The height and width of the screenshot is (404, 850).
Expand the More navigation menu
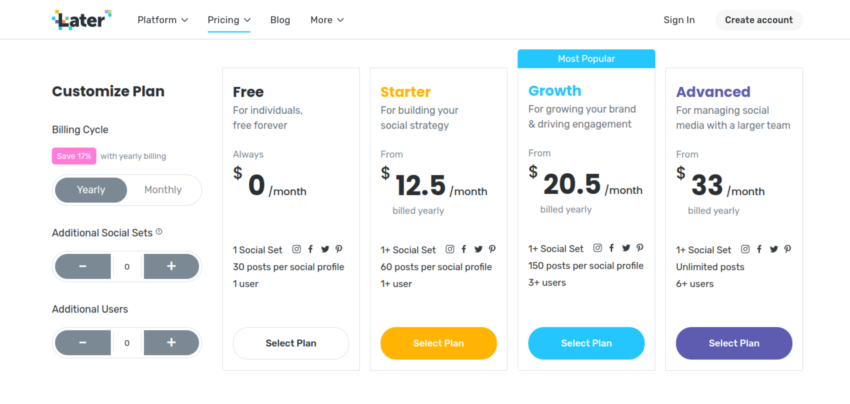[x=326, y=20]
